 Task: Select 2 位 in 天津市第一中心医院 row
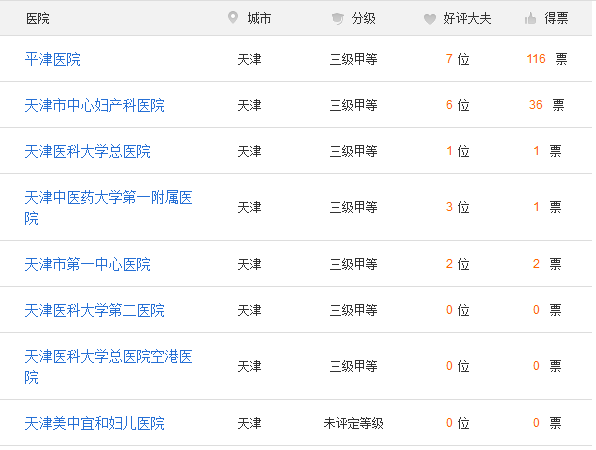click(457, 264)
